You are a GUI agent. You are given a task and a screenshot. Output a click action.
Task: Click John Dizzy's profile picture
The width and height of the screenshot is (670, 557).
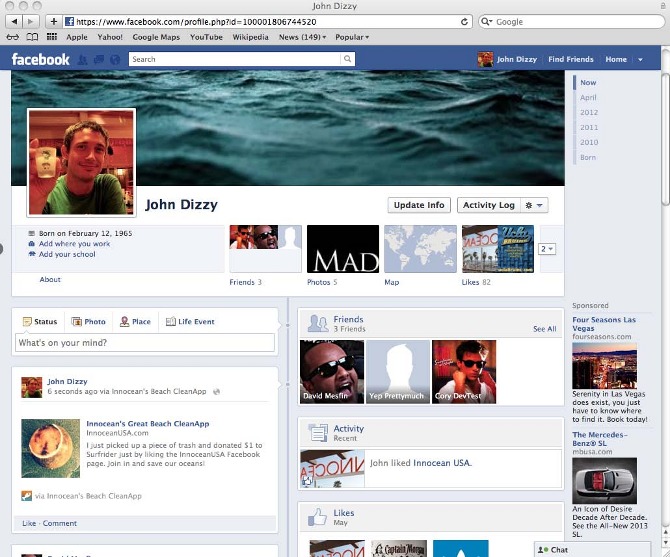pos(81,162)
